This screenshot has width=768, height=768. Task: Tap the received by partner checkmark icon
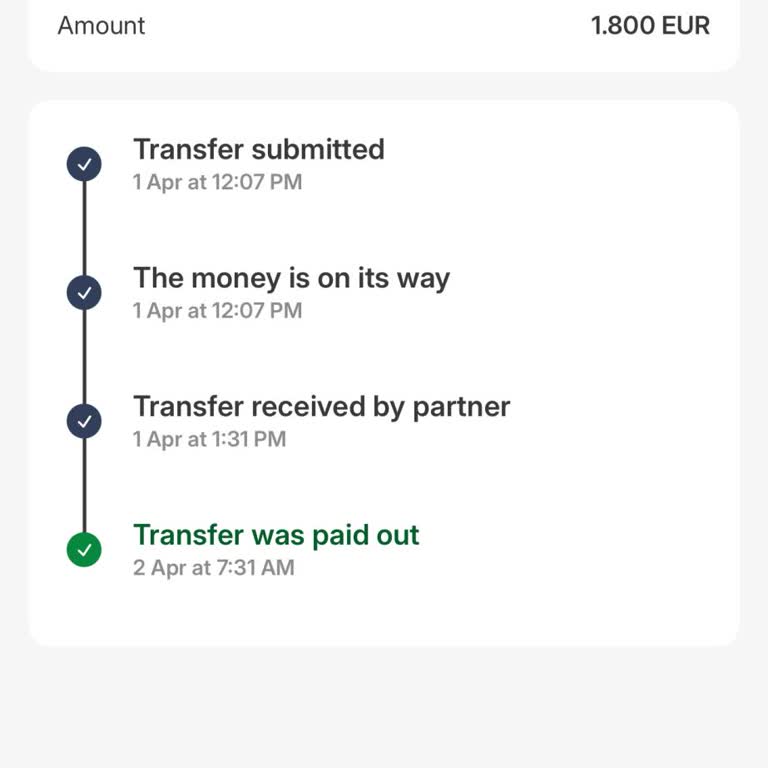pyautogui.click(x=84, y=421)
